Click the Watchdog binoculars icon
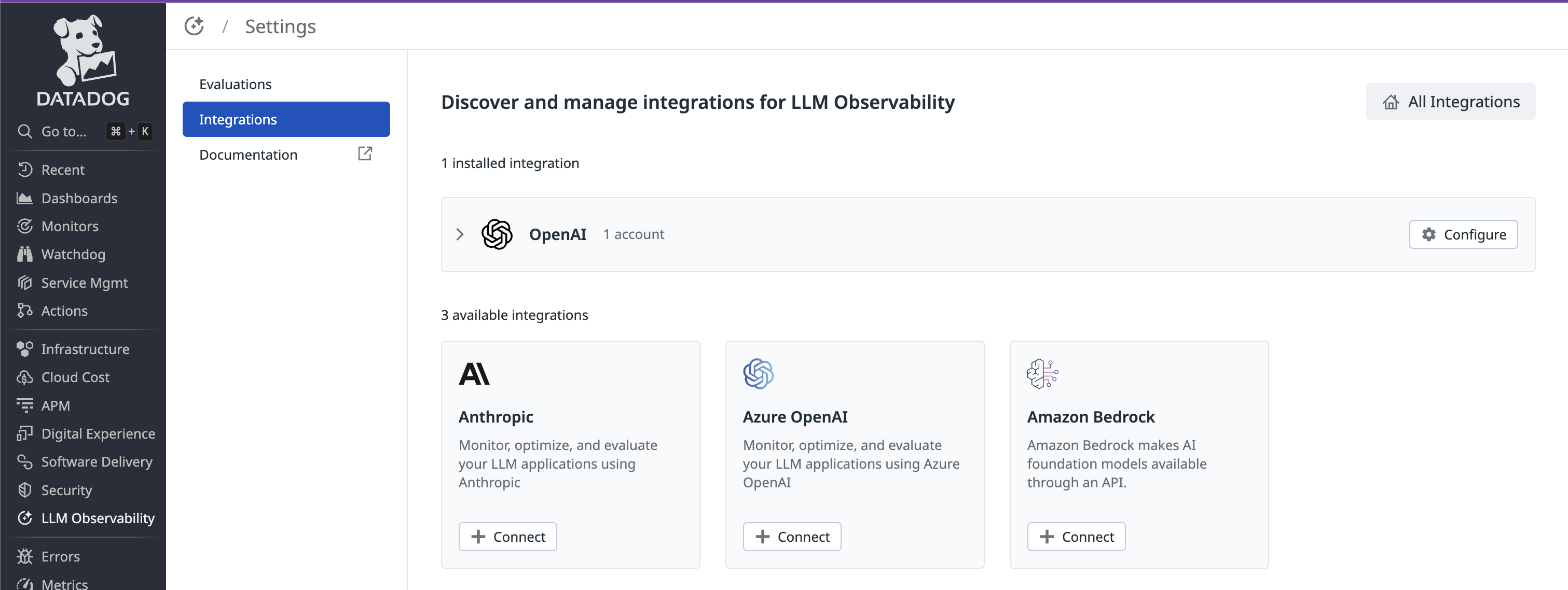1568x590 pixels. 24,254
